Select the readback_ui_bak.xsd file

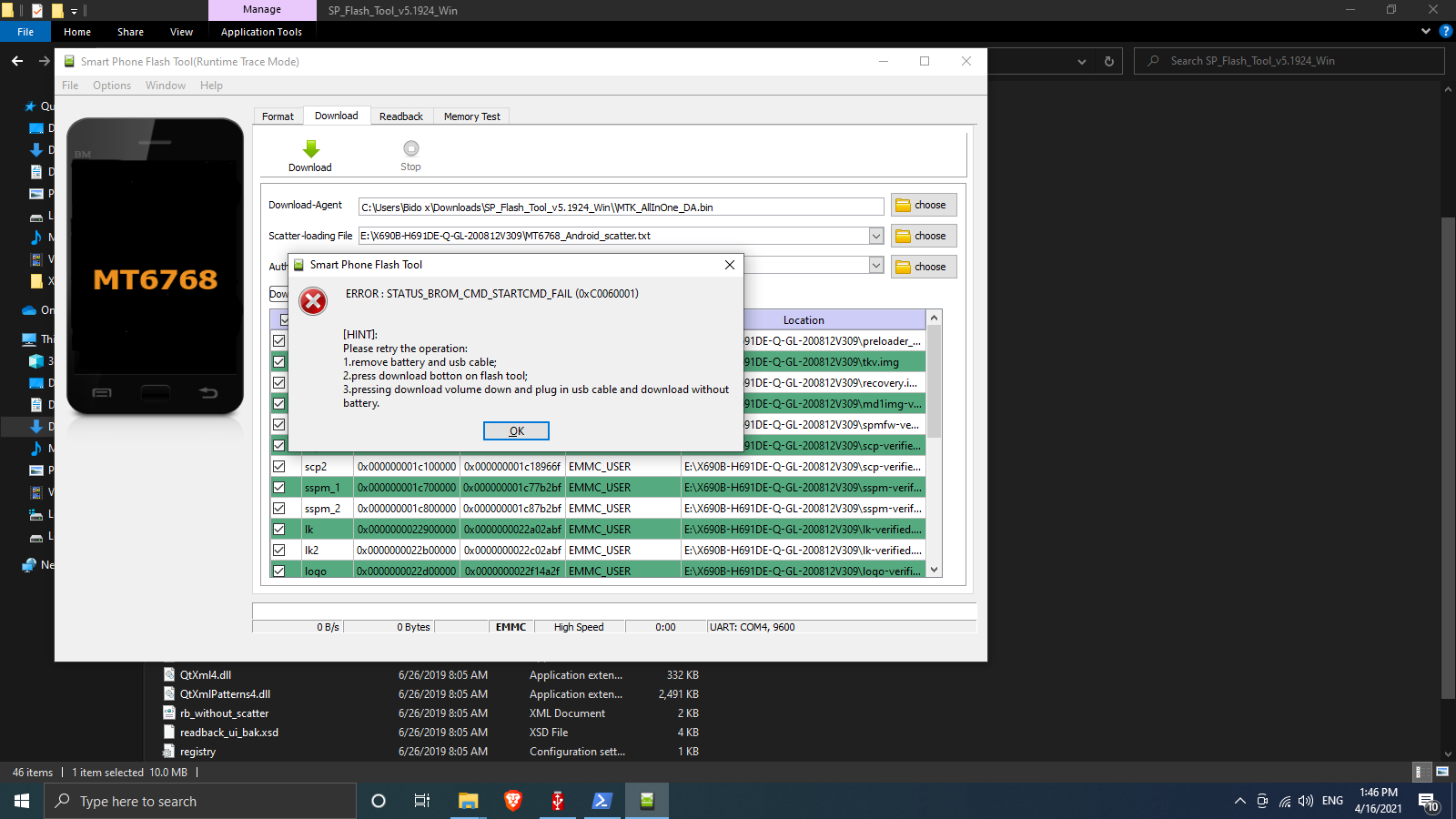click(x=228, y=733)
